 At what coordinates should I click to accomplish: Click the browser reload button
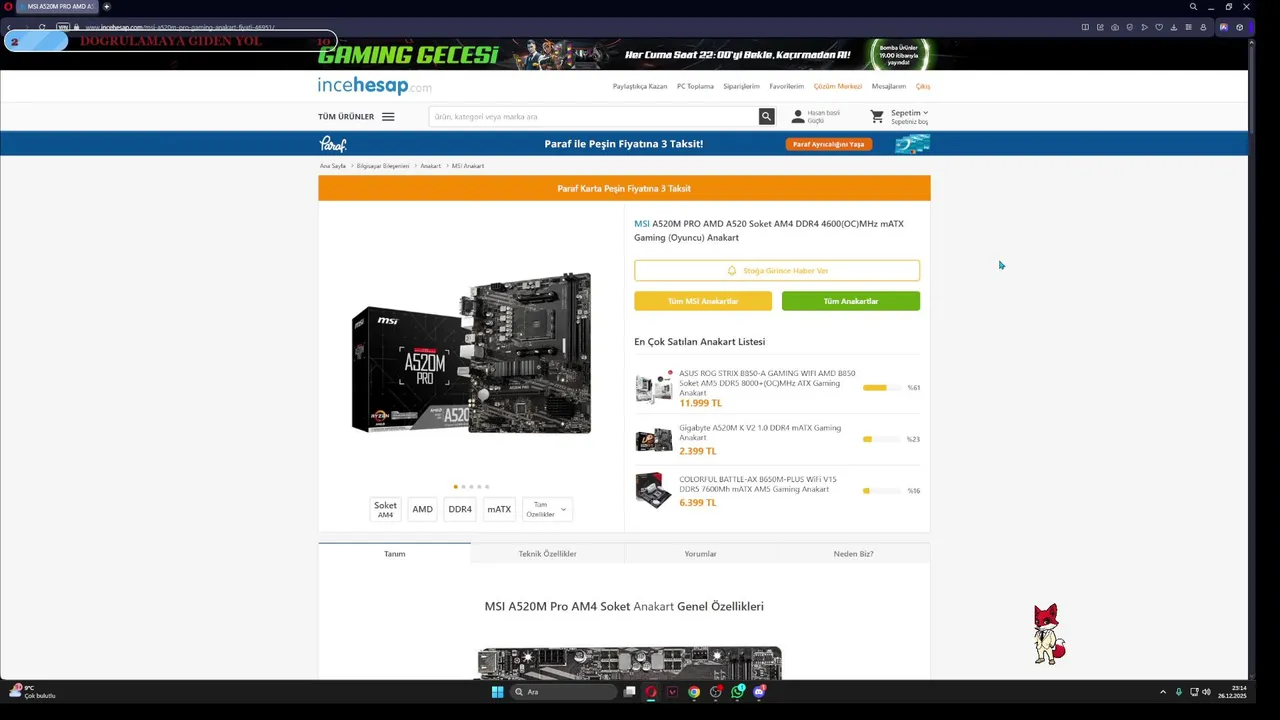[42, 27]
